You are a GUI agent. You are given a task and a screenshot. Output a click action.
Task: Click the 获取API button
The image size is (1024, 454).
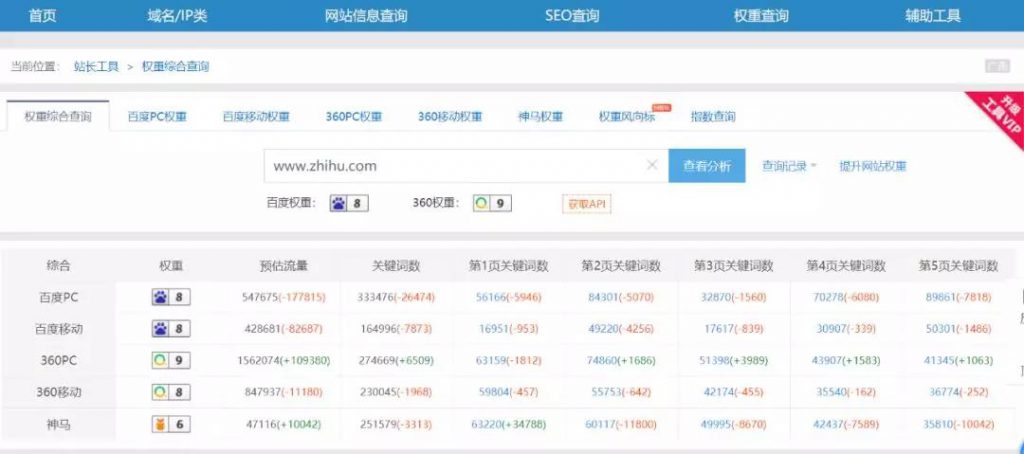[x=586, y=204]
